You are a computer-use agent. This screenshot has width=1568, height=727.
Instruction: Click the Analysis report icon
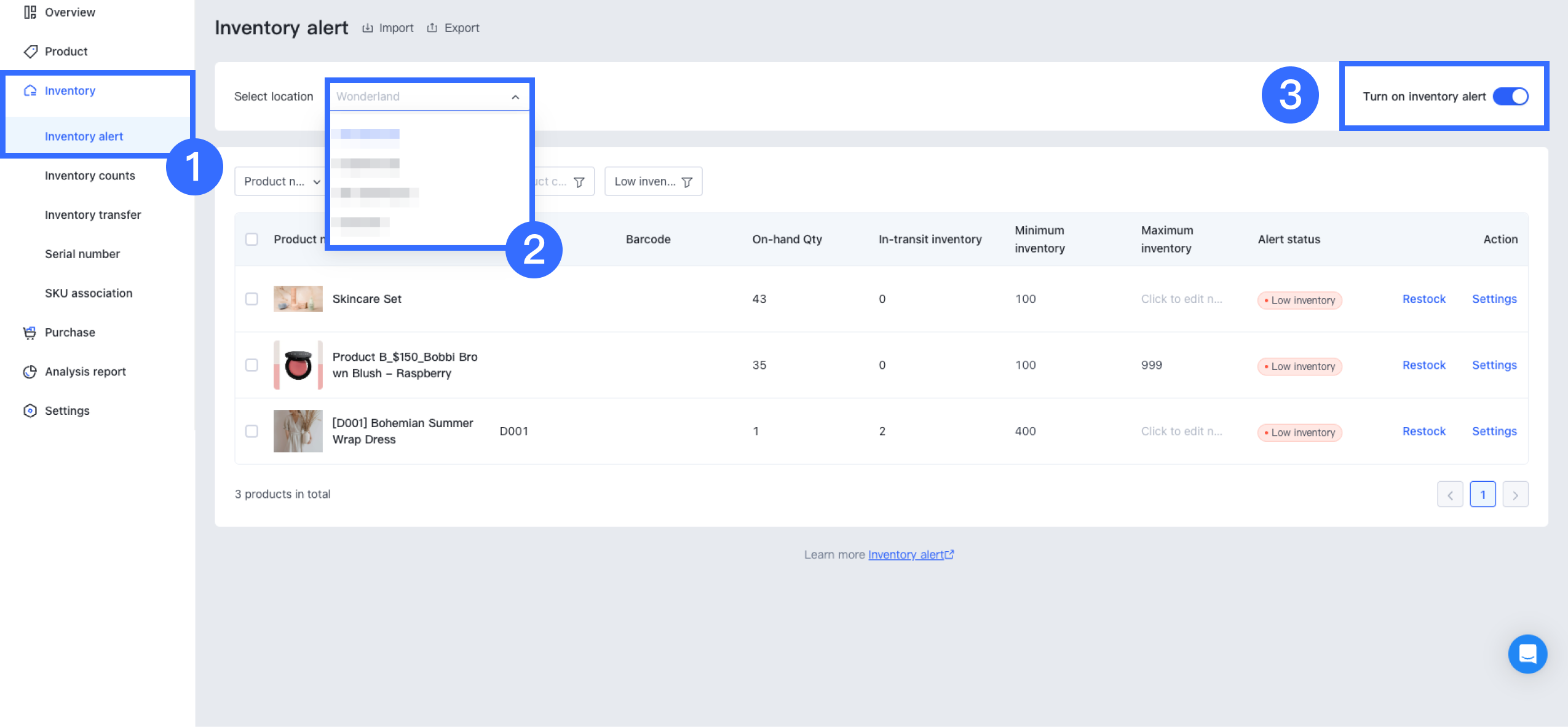pos(30,372)
